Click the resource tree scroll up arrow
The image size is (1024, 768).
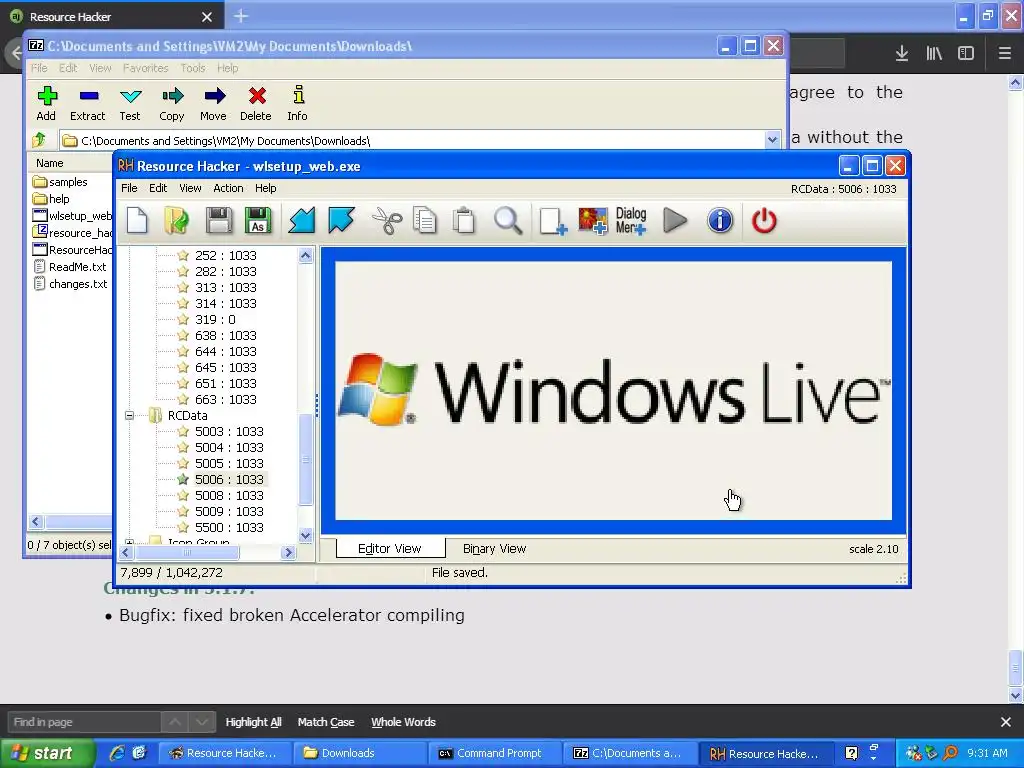click(306, 256)
